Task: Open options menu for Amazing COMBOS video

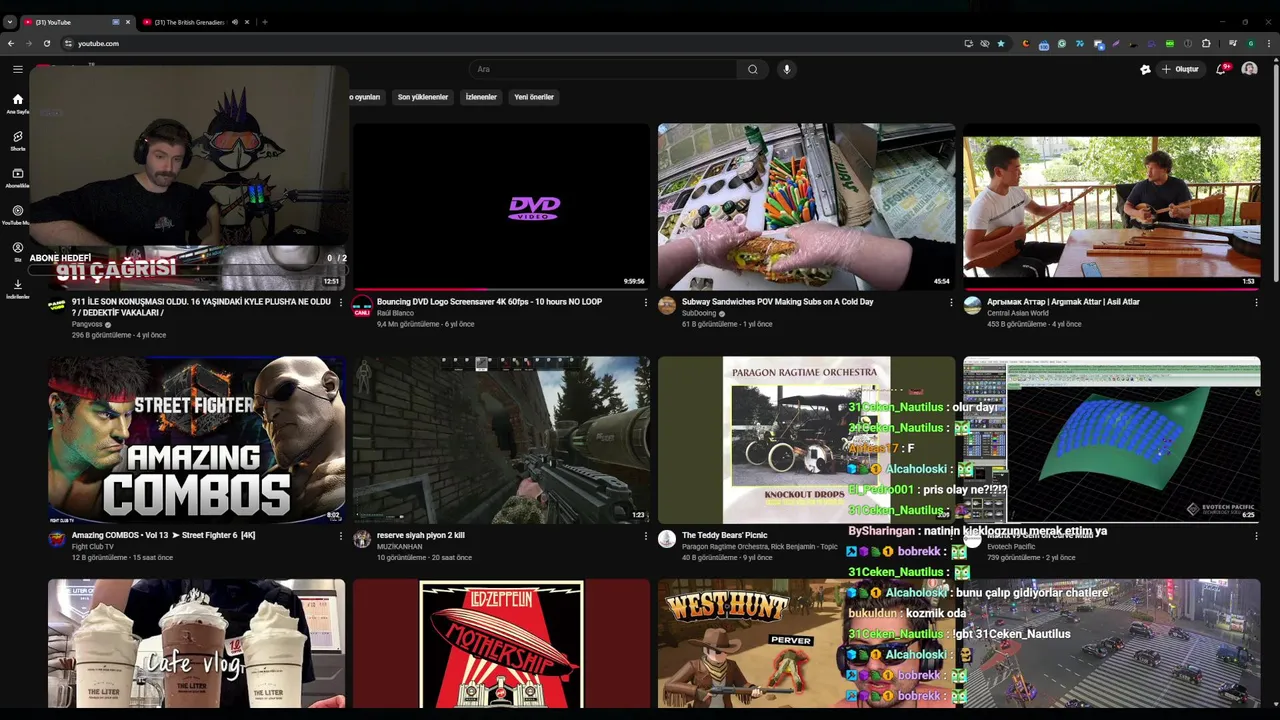Action: point(340,535)
